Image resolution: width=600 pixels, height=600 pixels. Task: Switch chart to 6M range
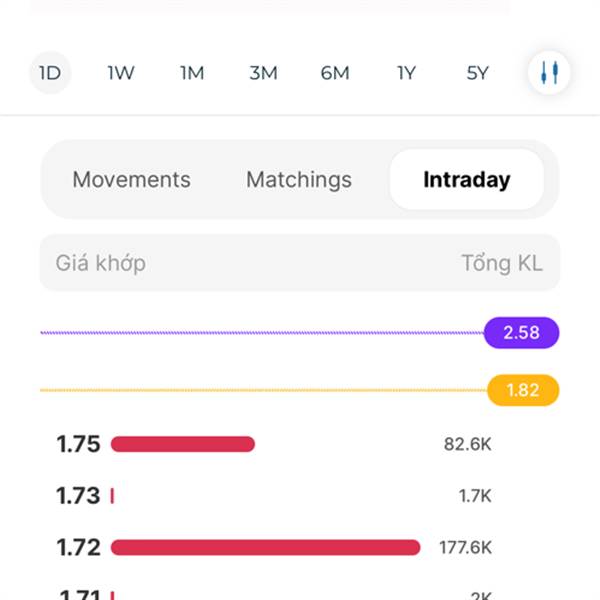point(335,73)
